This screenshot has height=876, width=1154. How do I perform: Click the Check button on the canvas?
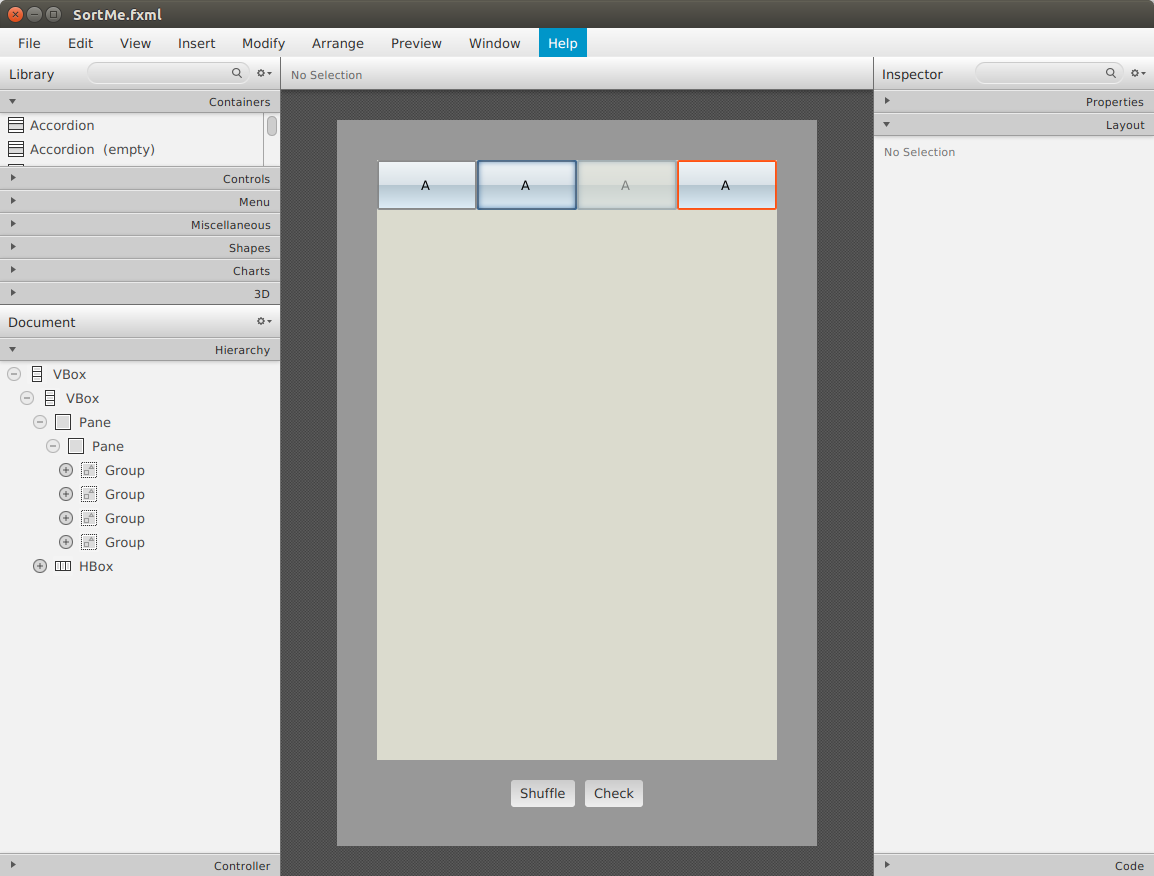pos(613,793)
